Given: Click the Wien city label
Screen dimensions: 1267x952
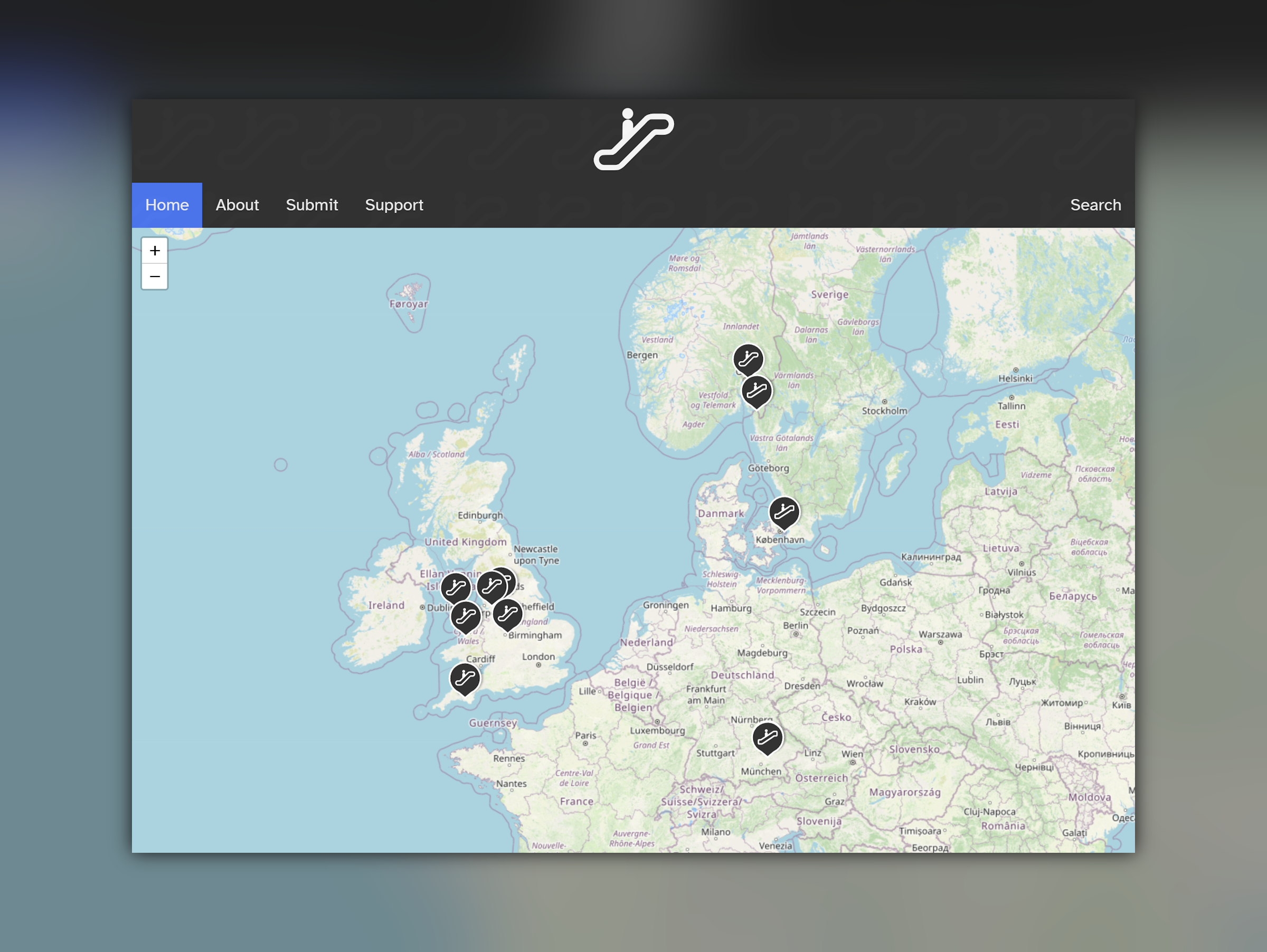Looking at the screenshot, I should 852,754.
